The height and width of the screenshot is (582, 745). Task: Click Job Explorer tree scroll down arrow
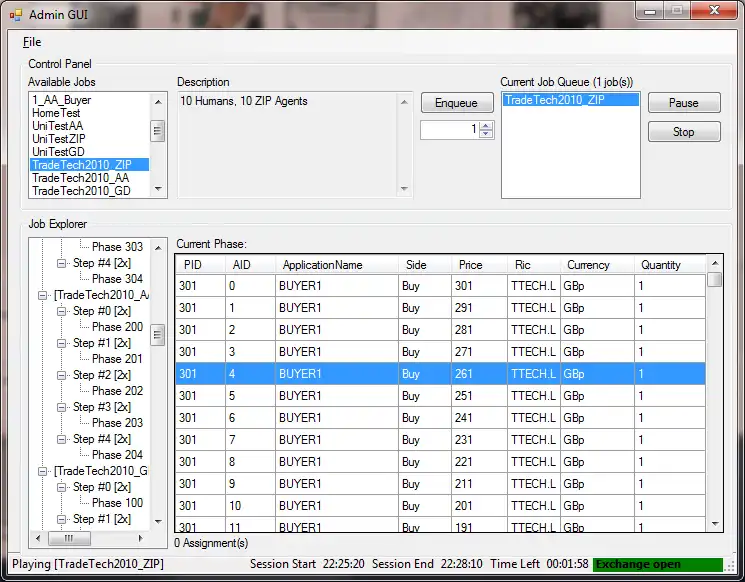pos(158,521)
